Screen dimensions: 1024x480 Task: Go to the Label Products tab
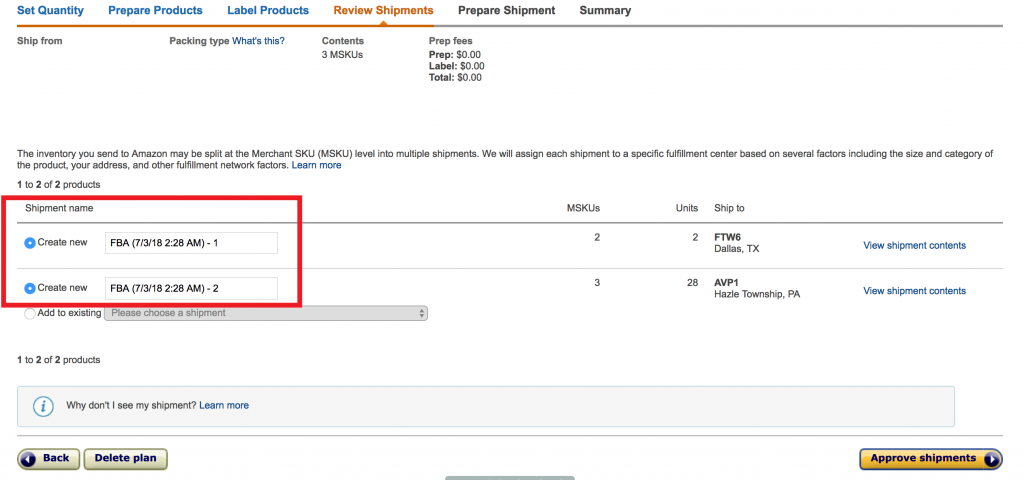click(x=268, y=11)
